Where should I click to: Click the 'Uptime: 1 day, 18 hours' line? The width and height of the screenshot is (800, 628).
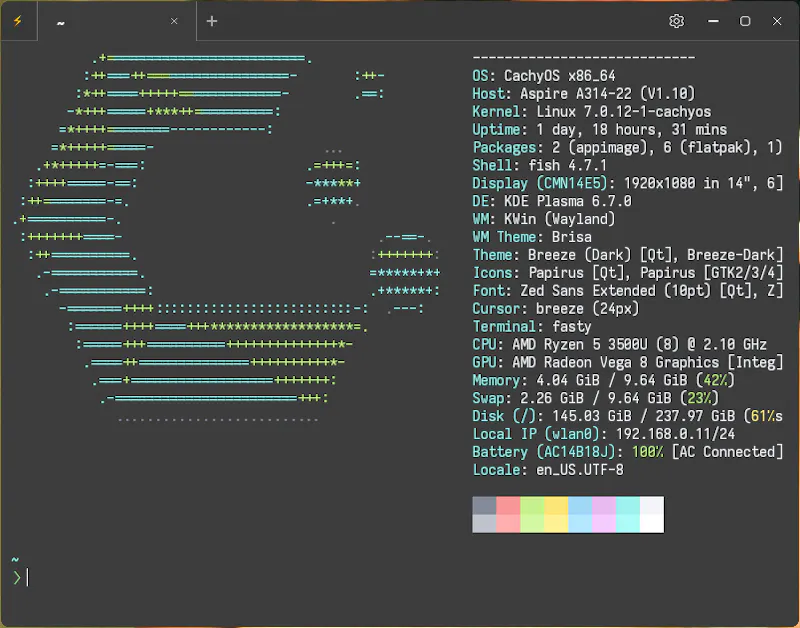599,130
